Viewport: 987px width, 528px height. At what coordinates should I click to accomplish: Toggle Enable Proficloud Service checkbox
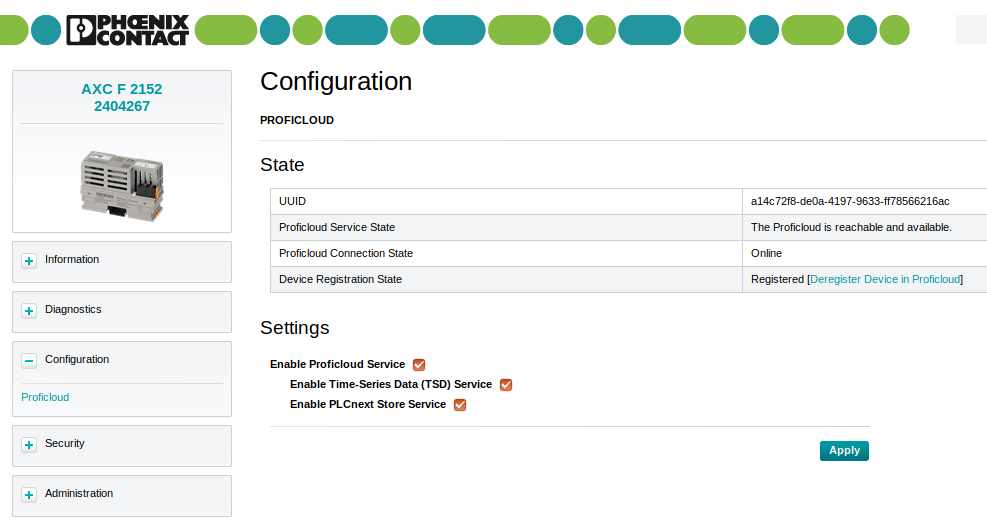419,364
